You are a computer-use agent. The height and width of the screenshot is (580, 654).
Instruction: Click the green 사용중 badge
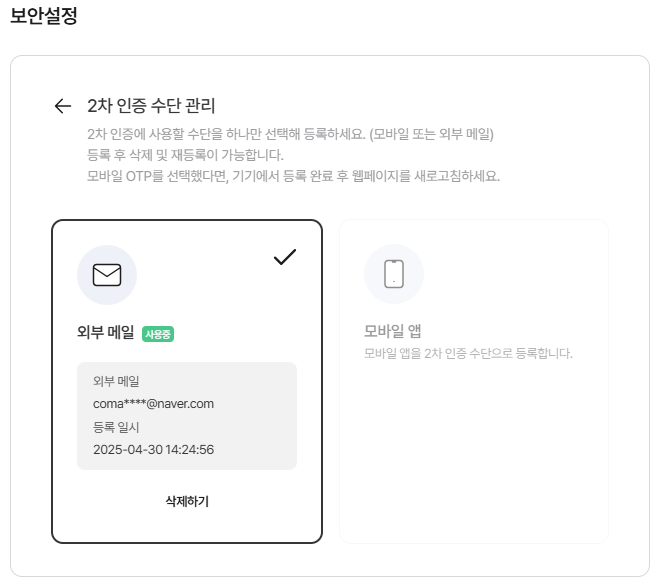pos(158,334)
